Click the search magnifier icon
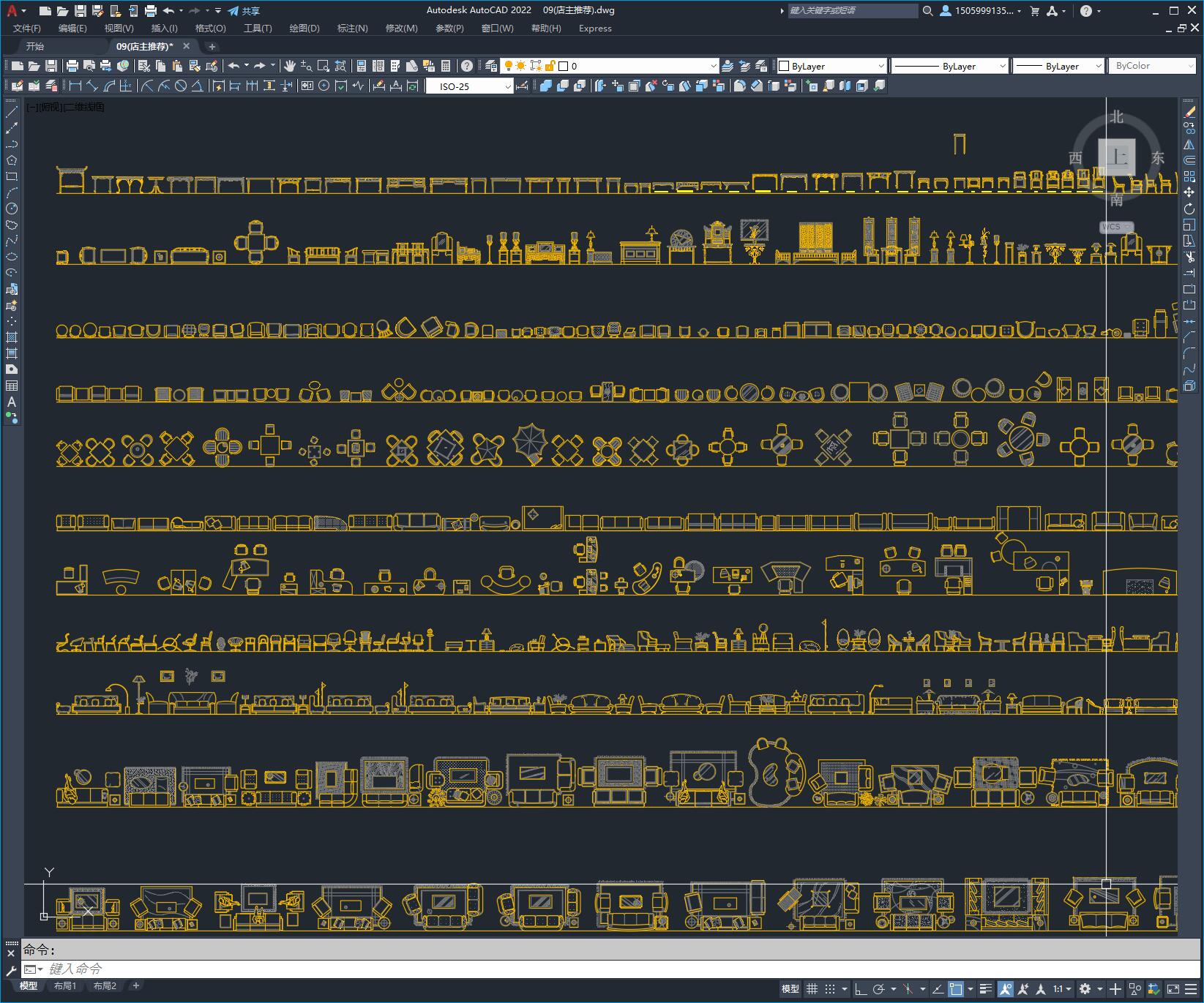The image size is (1204, 1003). pyautogui.click(x=928, y=11)
